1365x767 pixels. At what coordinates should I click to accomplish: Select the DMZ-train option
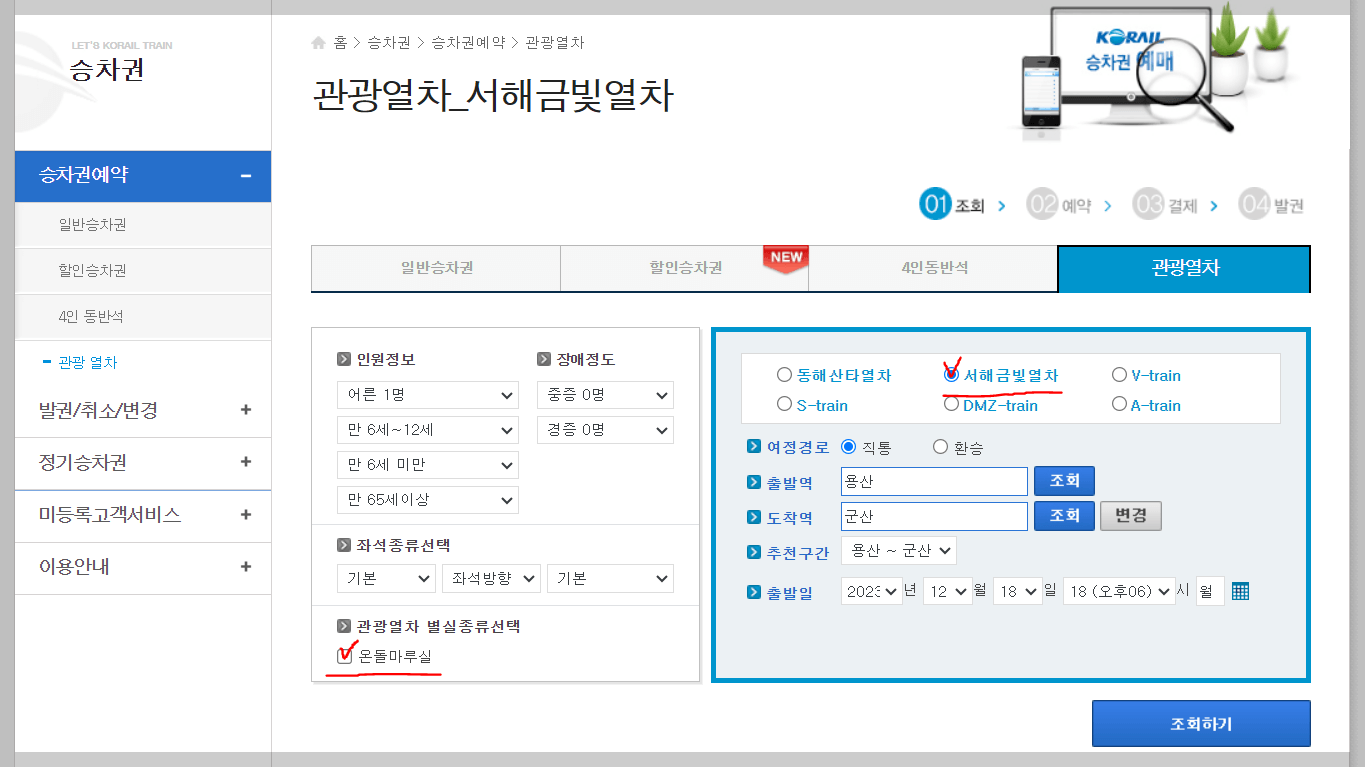951,404
